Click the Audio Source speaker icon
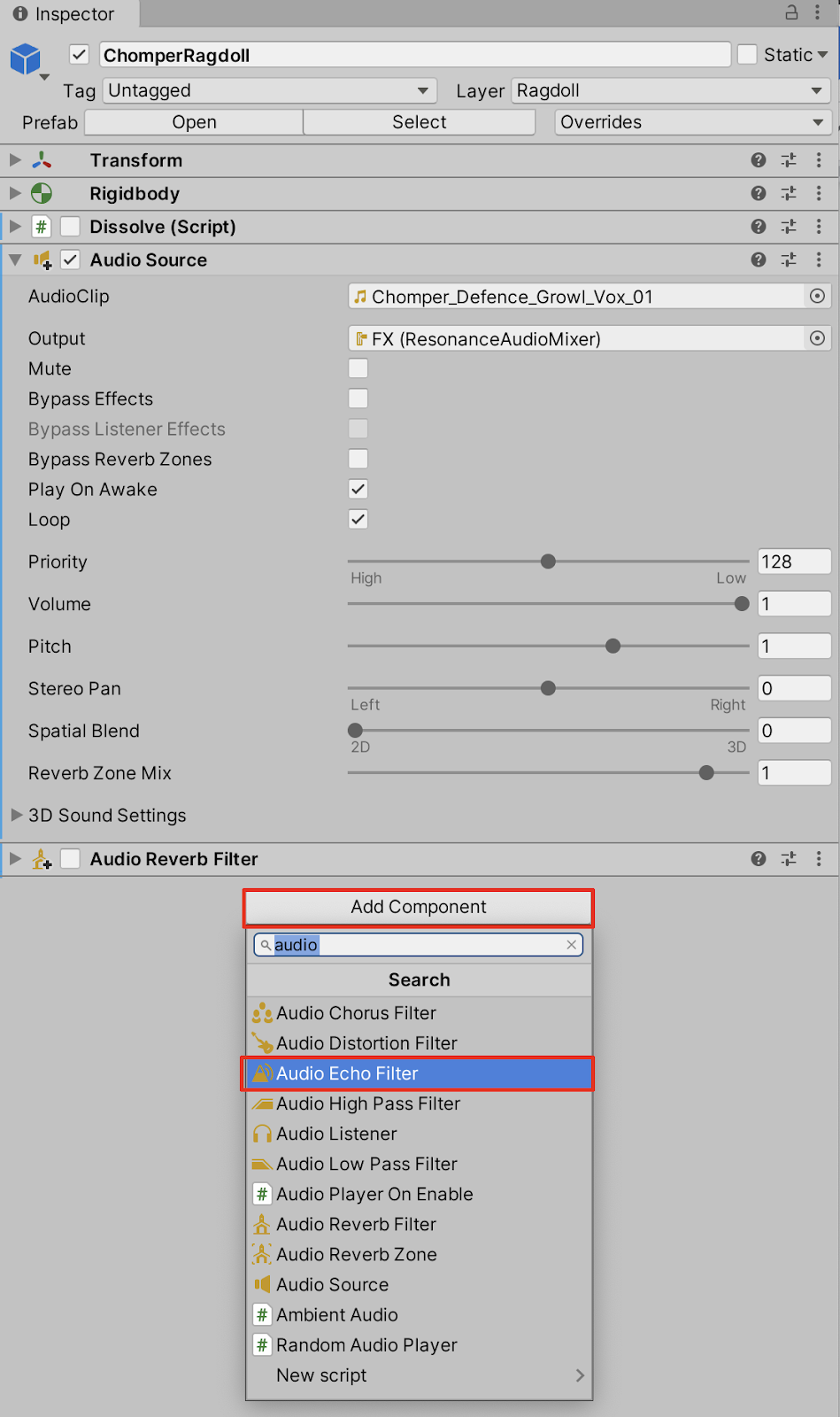The height and width of the screenshot is (1417, 840). point(42,260)
